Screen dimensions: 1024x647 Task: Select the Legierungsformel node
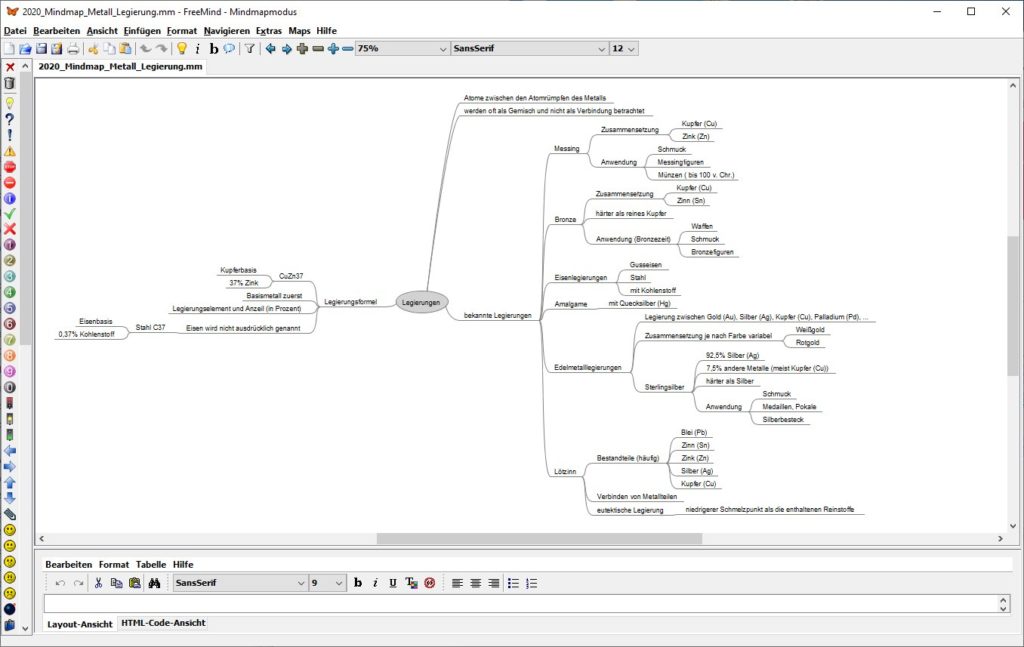[351, 302]
